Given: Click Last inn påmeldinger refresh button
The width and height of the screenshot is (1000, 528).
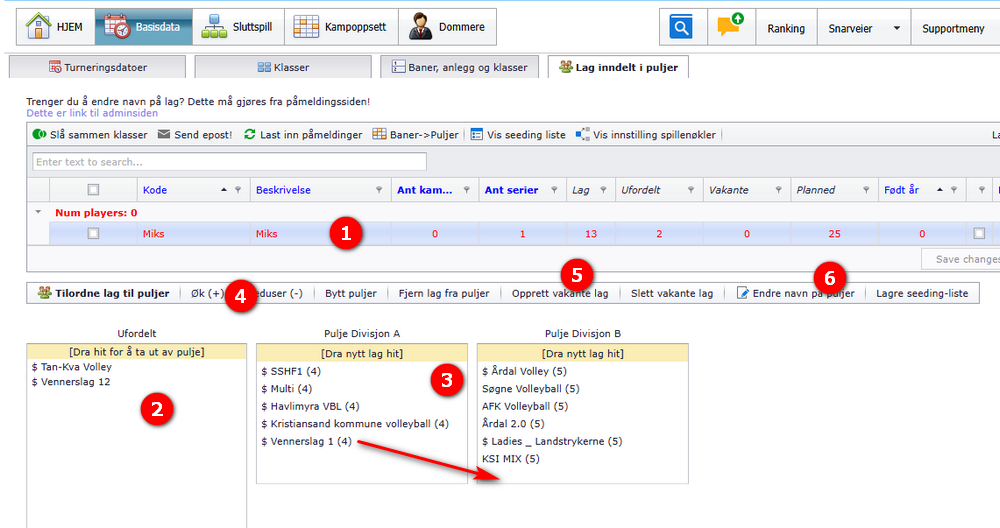Looking at the screenshot, I should click(303, 135).
